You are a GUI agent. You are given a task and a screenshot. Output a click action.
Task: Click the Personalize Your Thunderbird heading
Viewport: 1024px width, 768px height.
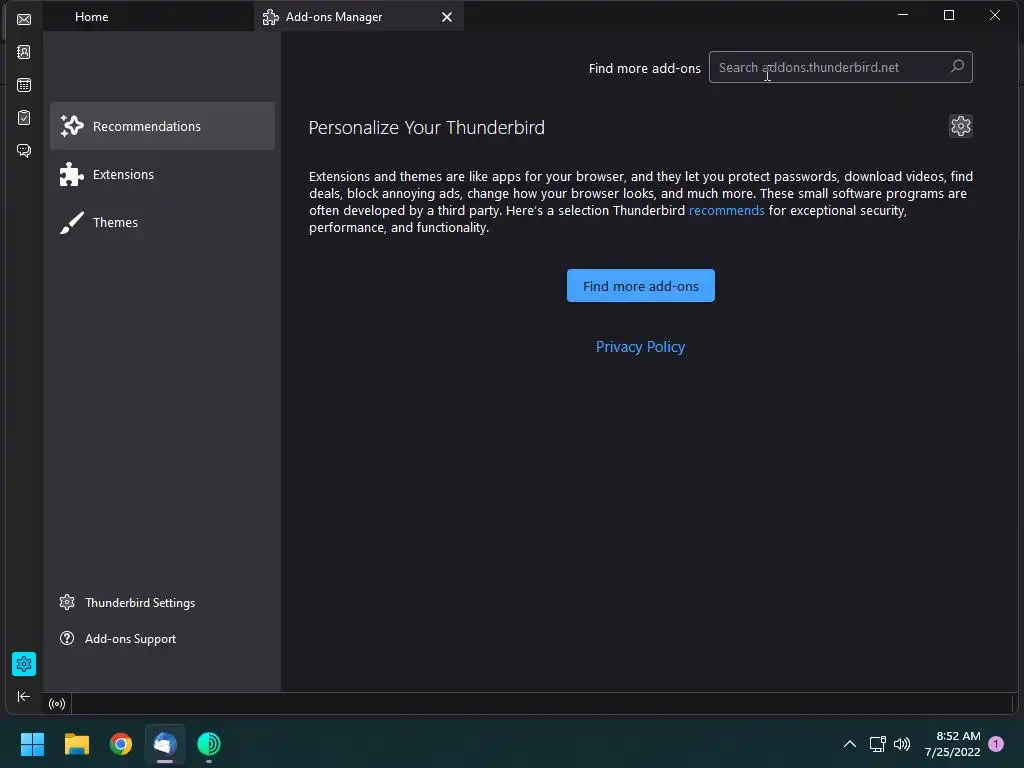pyautogui.click(x=426, y=127)
